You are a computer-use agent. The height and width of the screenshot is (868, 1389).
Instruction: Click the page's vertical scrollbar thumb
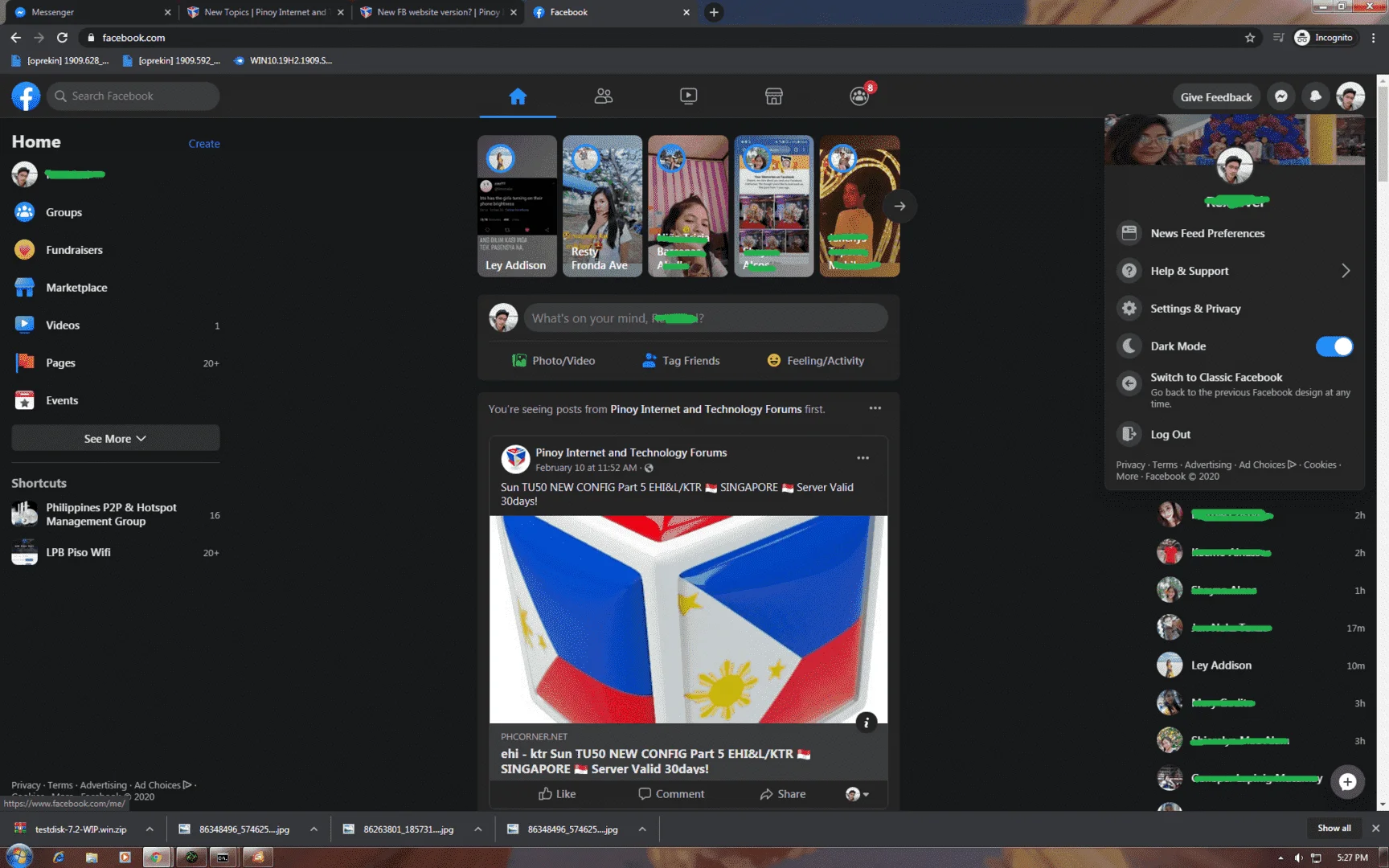[1383, 133]
